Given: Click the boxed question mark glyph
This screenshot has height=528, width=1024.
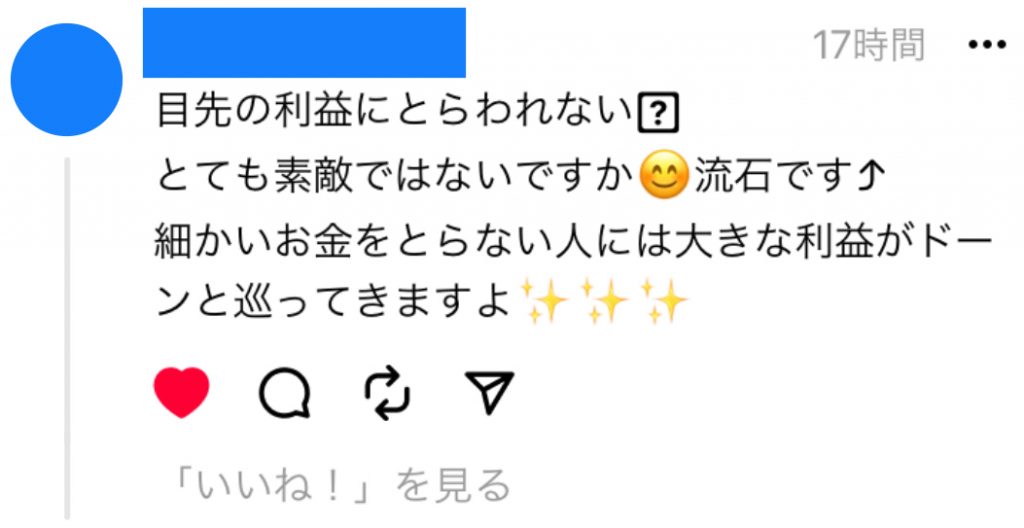Looking at the screenshot, I should pos(658,114).
